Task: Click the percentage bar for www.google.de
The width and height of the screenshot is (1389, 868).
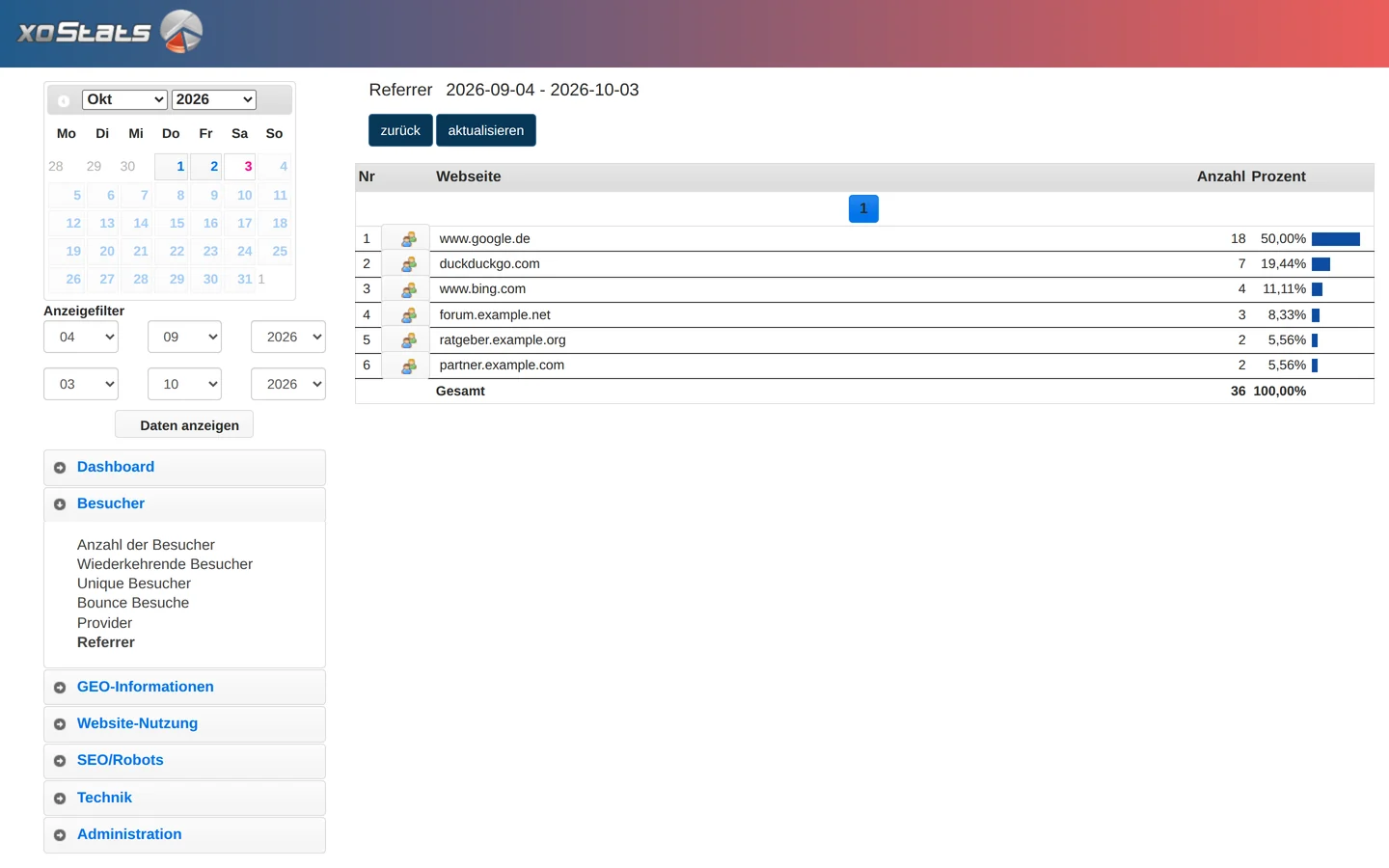Action: pyautogui.click(x=1336, y=239)
